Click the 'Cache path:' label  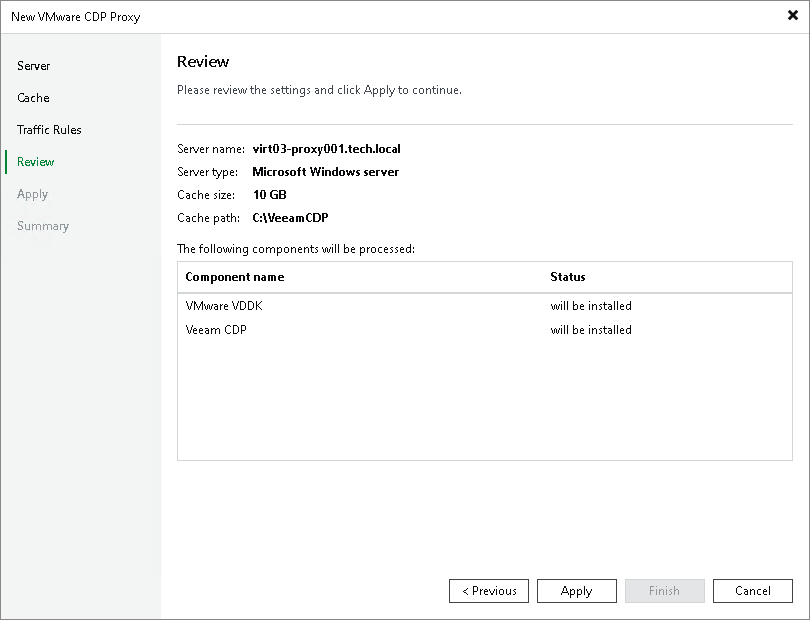click(x=209, y=218)
